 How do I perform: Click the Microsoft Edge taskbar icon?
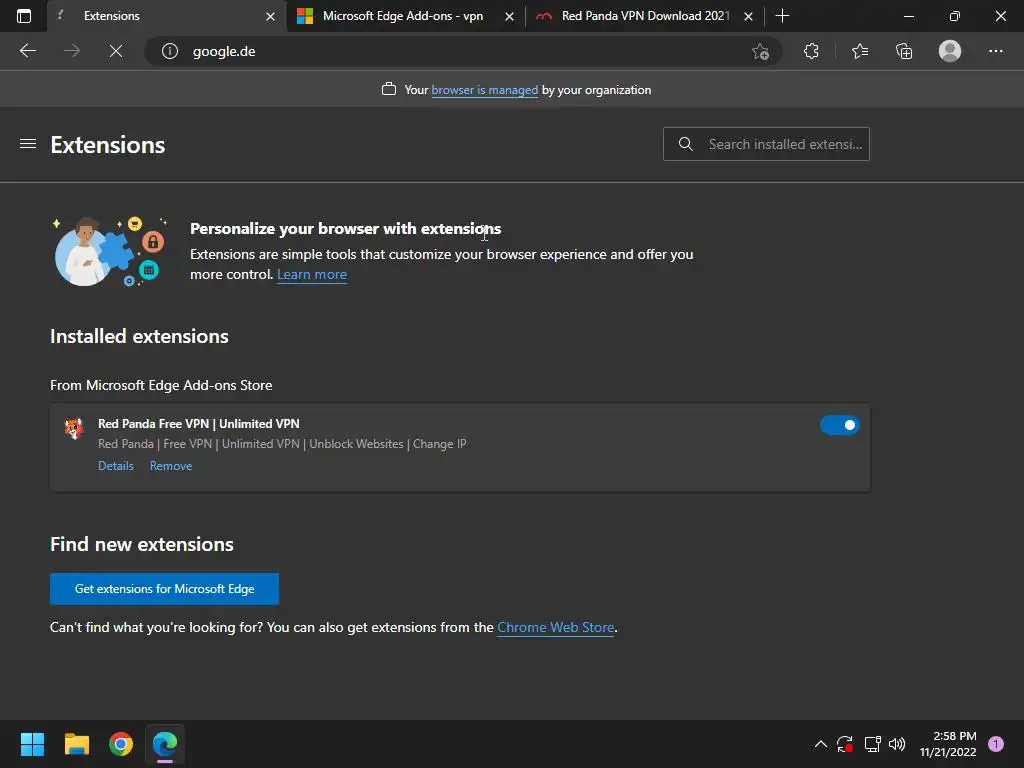(165, 744)
